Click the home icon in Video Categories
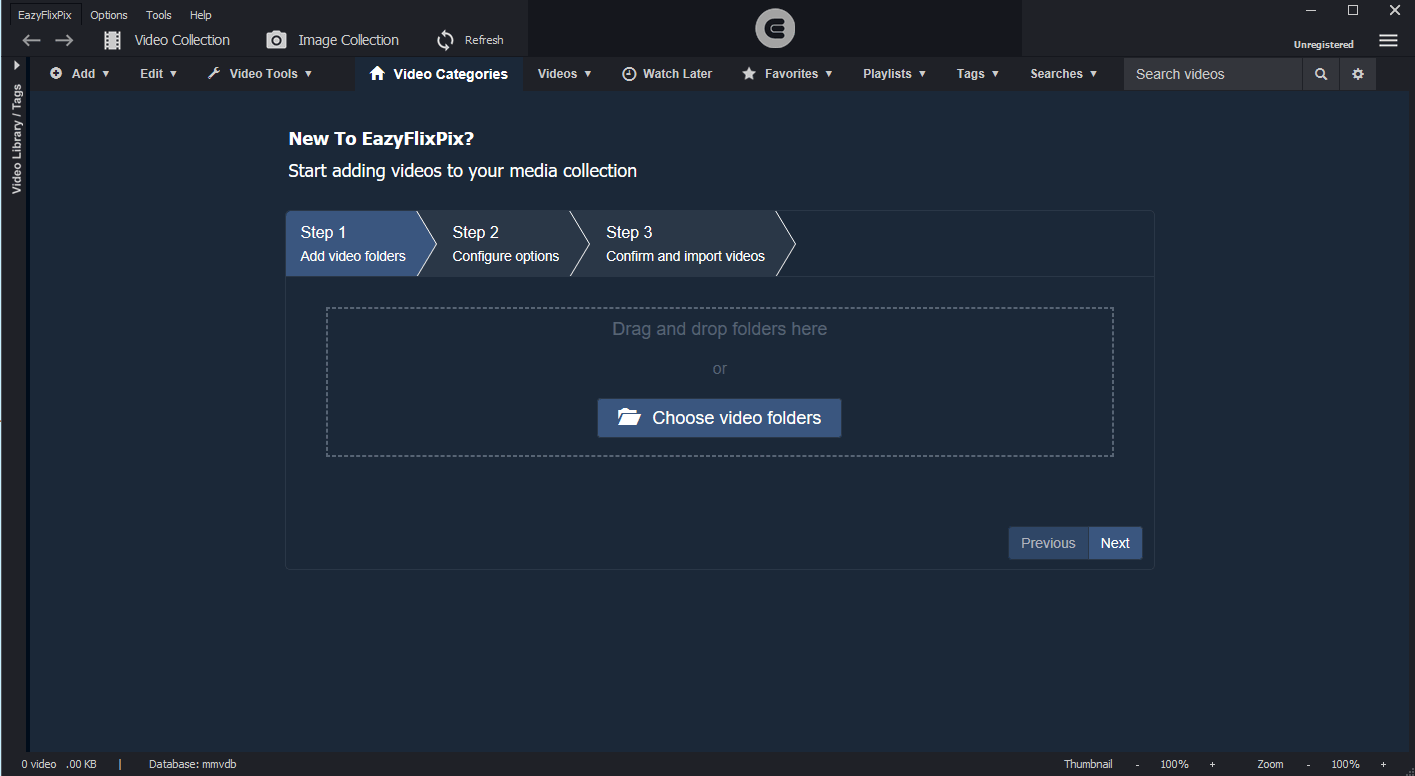Image resolution: width=1415 pixels, height=776 pixels. pos(377,74)
